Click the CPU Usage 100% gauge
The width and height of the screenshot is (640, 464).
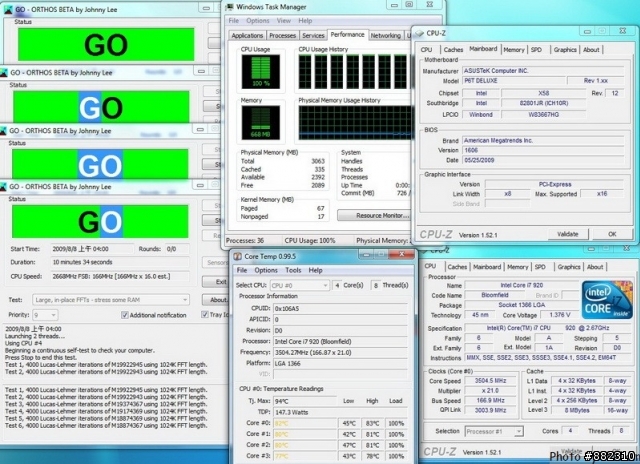tap(260, 72)
